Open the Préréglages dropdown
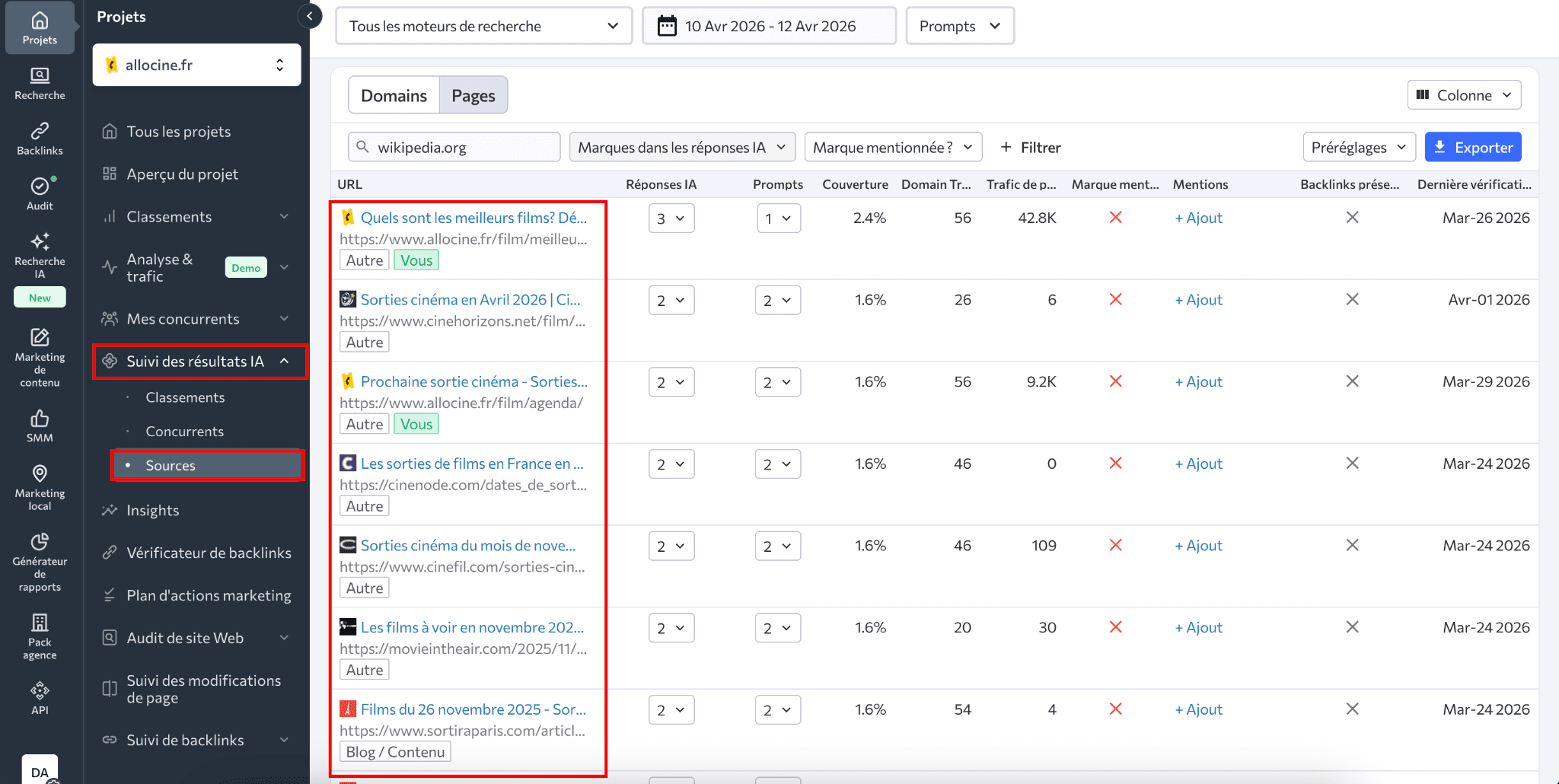 click(1359, 147)
